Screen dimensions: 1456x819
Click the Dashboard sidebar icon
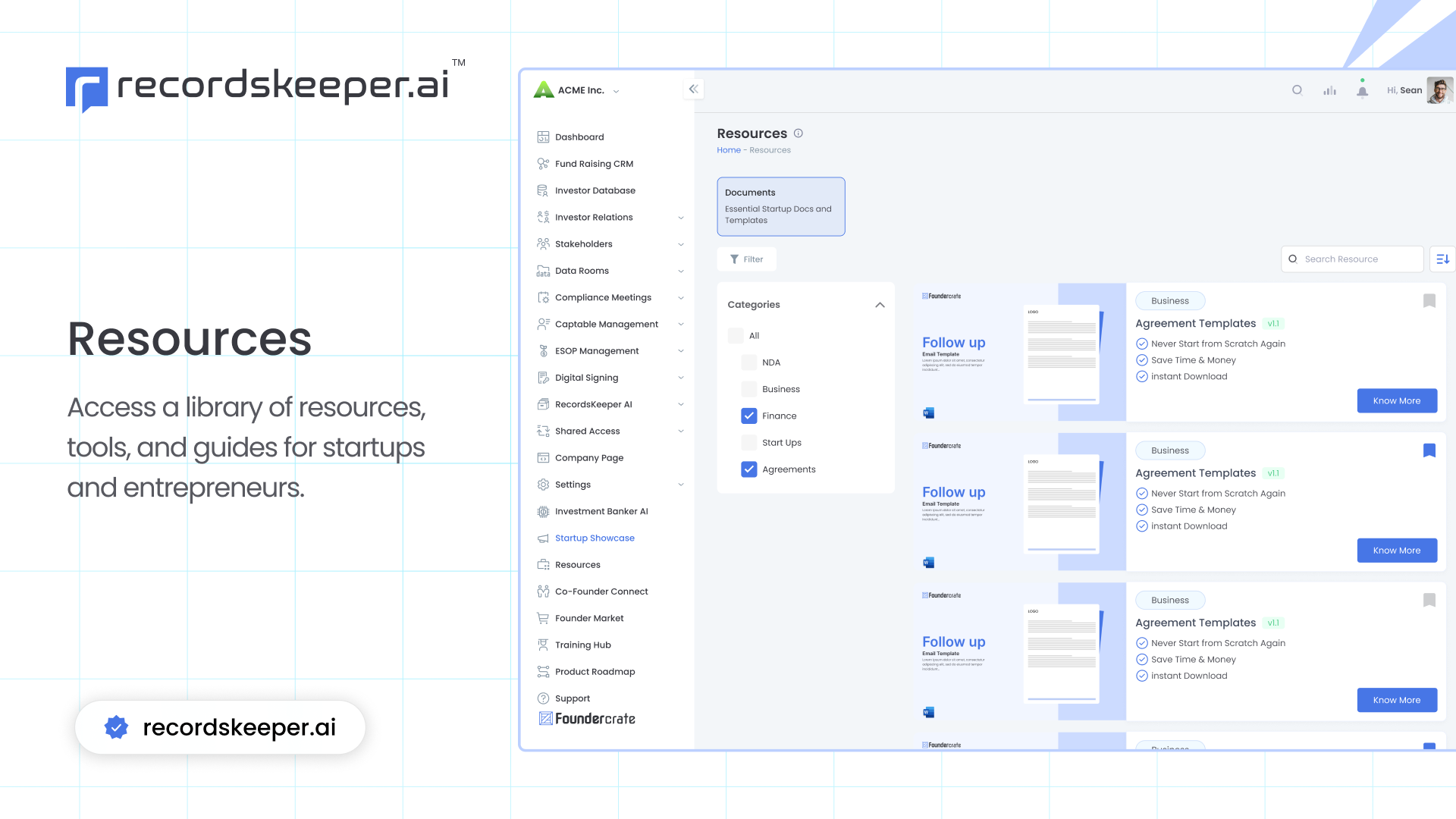[x=543, y=137]
